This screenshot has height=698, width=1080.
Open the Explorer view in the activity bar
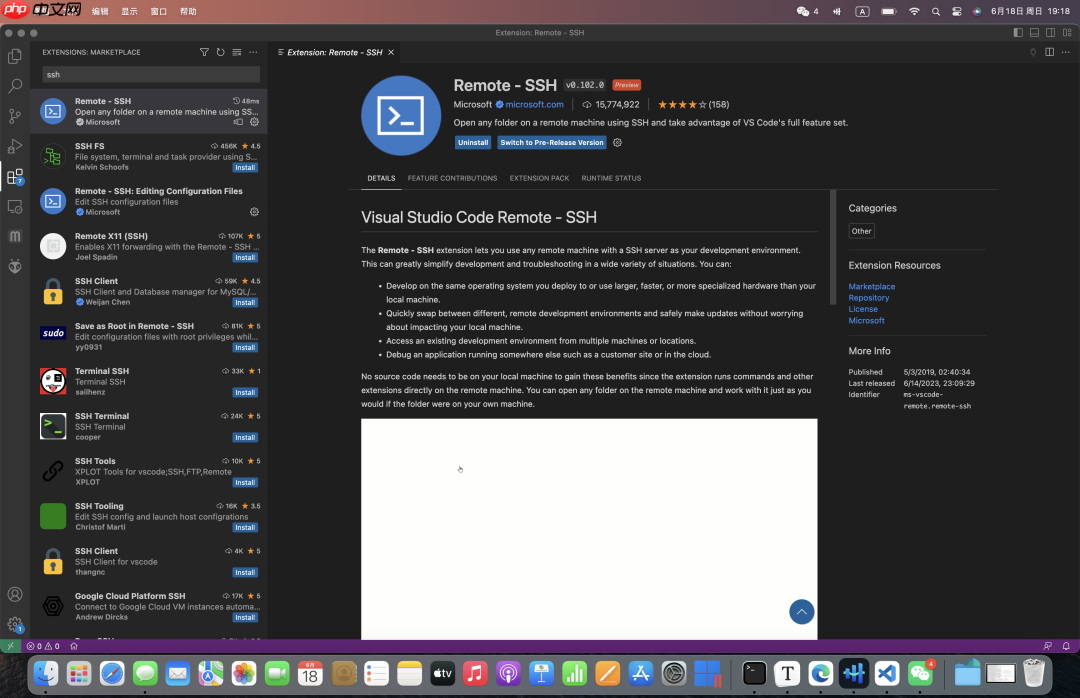[x=14, y=57]
